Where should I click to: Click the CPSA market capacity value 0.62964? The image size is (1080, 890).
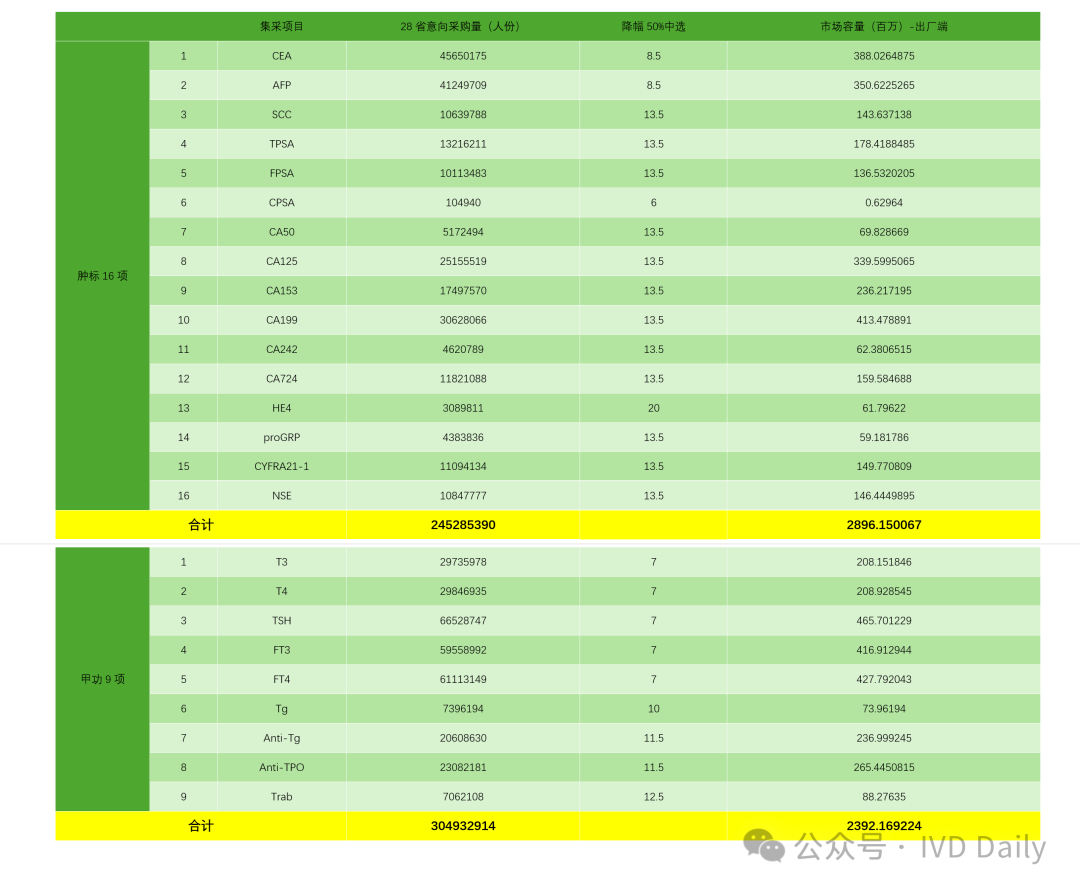[x=883, y=203]
